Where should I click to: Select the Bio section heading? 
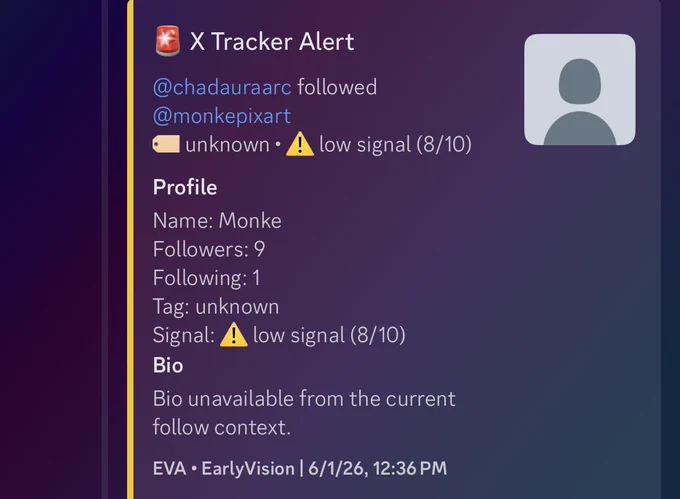pyautogui.click(x=168, y=365)
